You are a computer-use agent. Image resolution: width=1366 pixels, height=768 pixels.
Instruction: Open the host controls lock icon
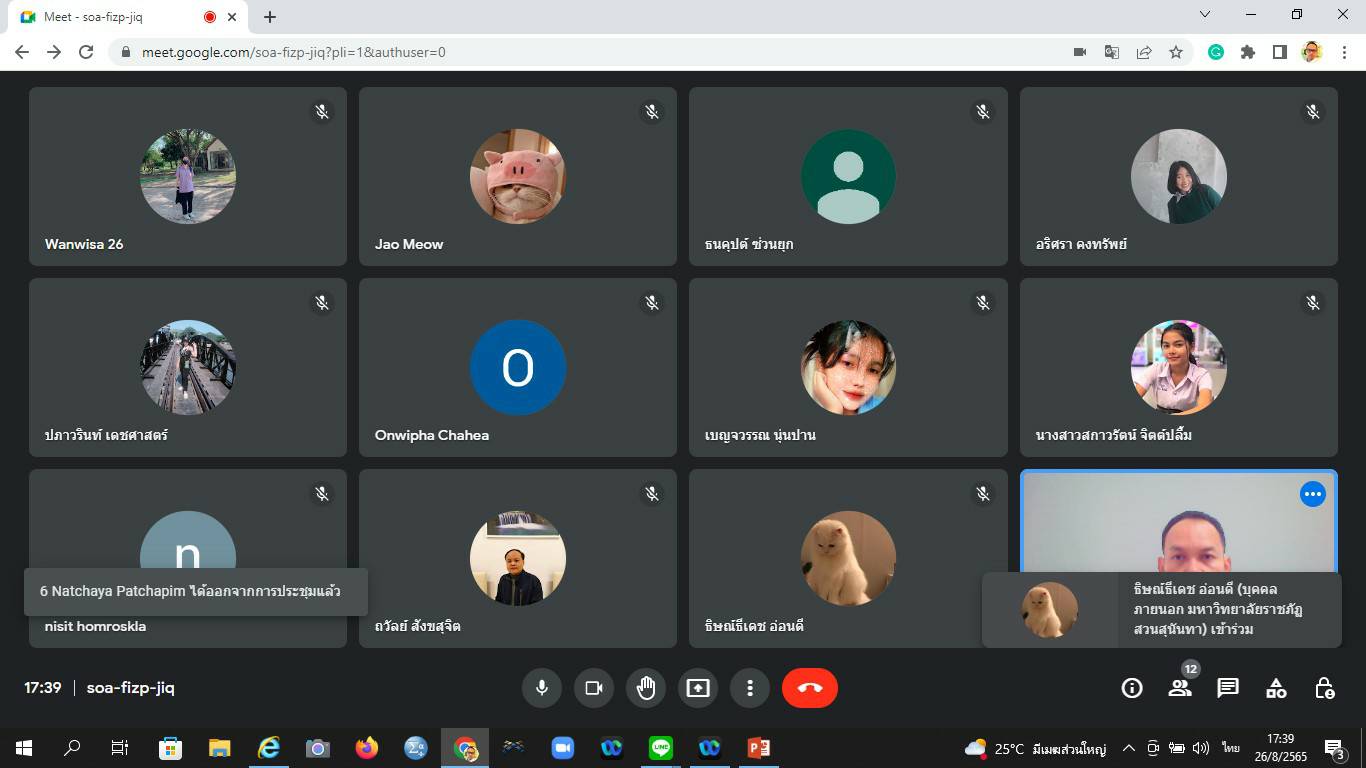(1324, 688)
